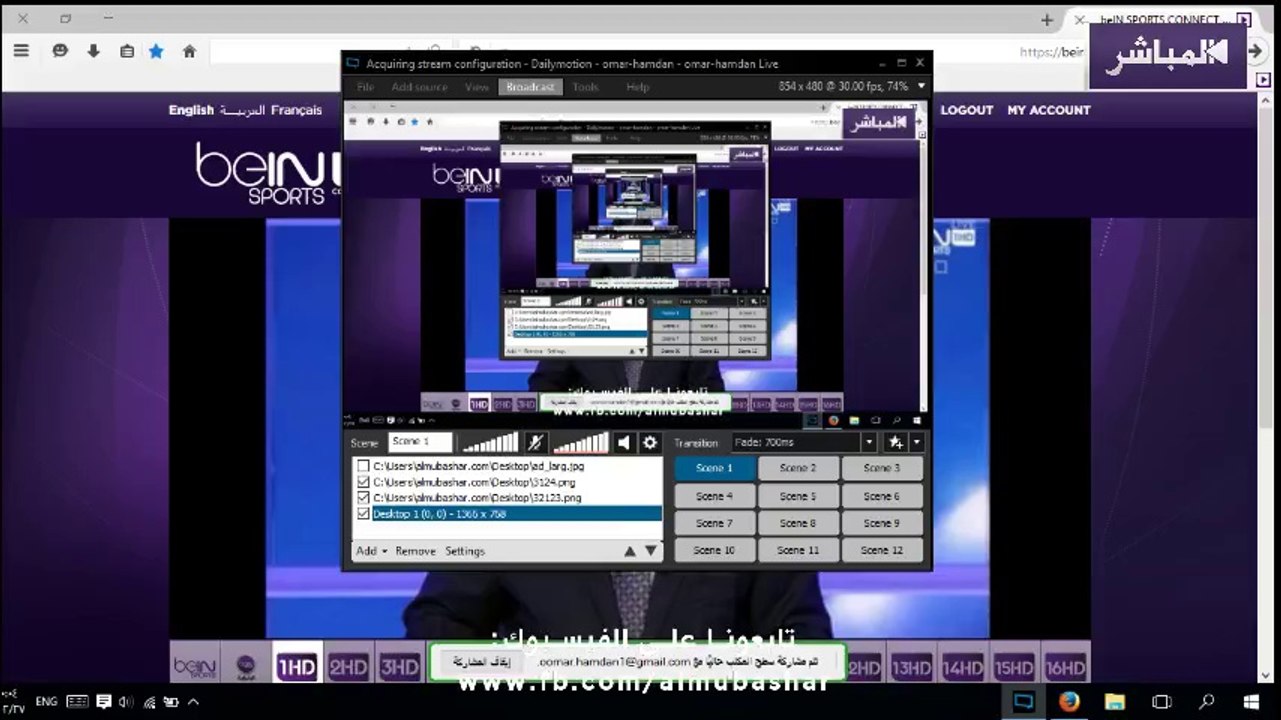Image resolution: width=1281 pixels, height=720 pixels.
Task: Open the Firefox bookmarks list icon
Action: pyautogui.click(x=126, y=51)
